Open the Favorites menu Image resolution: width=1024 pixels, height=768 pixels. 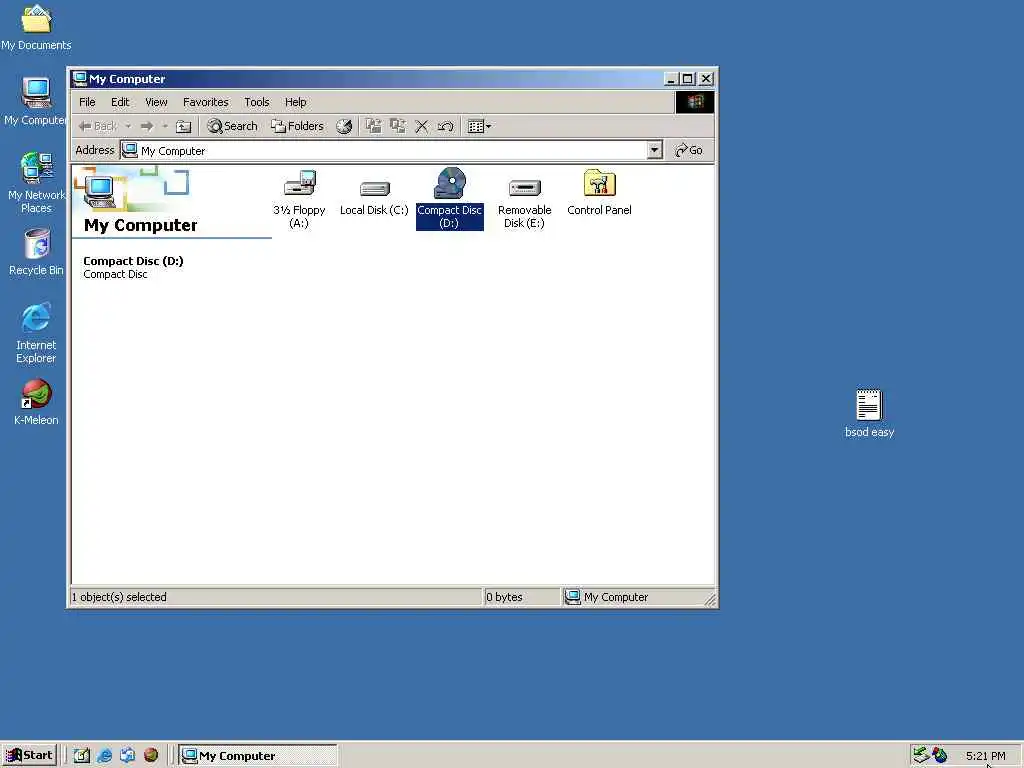[206, 102]
